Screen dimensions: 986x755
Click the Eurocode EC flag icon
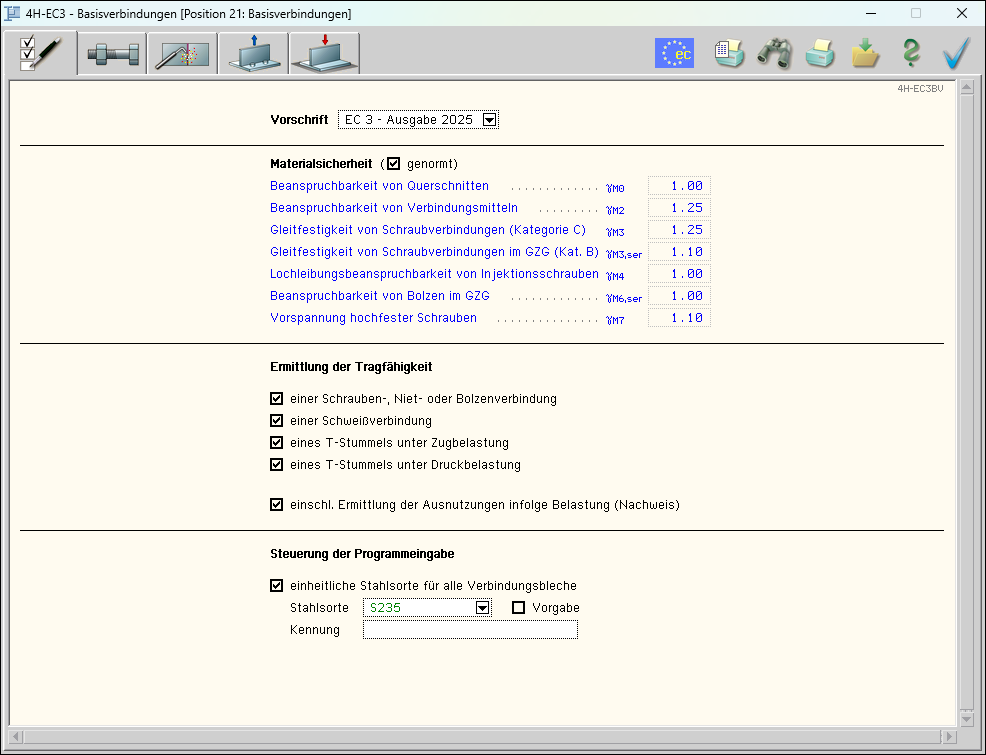pyautogui.click(x=674, y=53)
